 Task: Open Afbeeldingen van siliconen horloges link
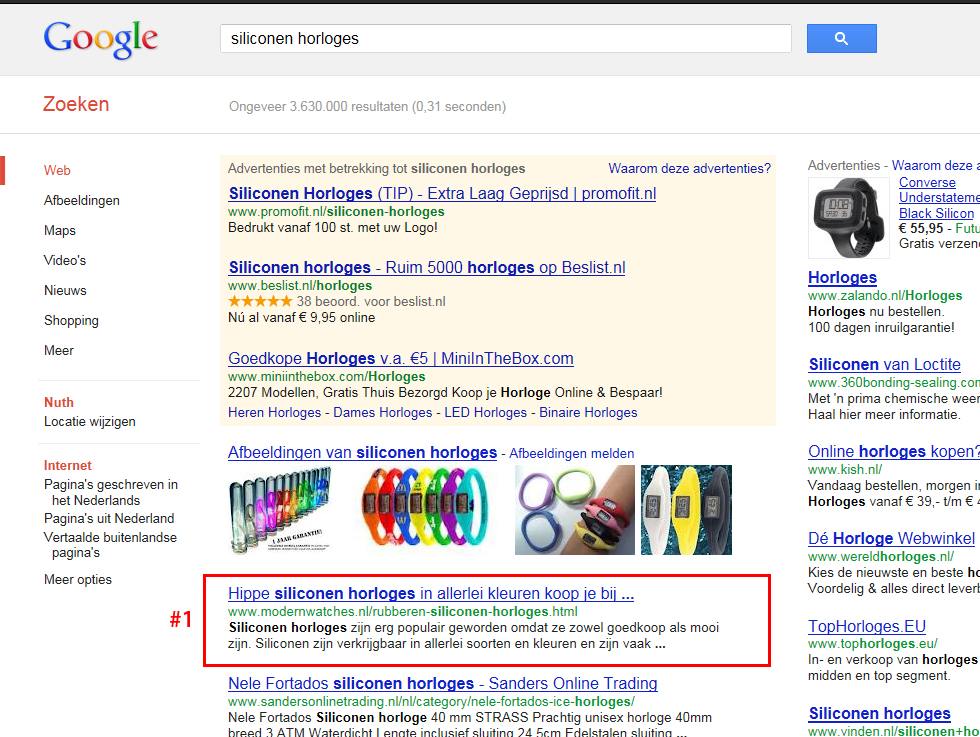click(x=362, y=453)
